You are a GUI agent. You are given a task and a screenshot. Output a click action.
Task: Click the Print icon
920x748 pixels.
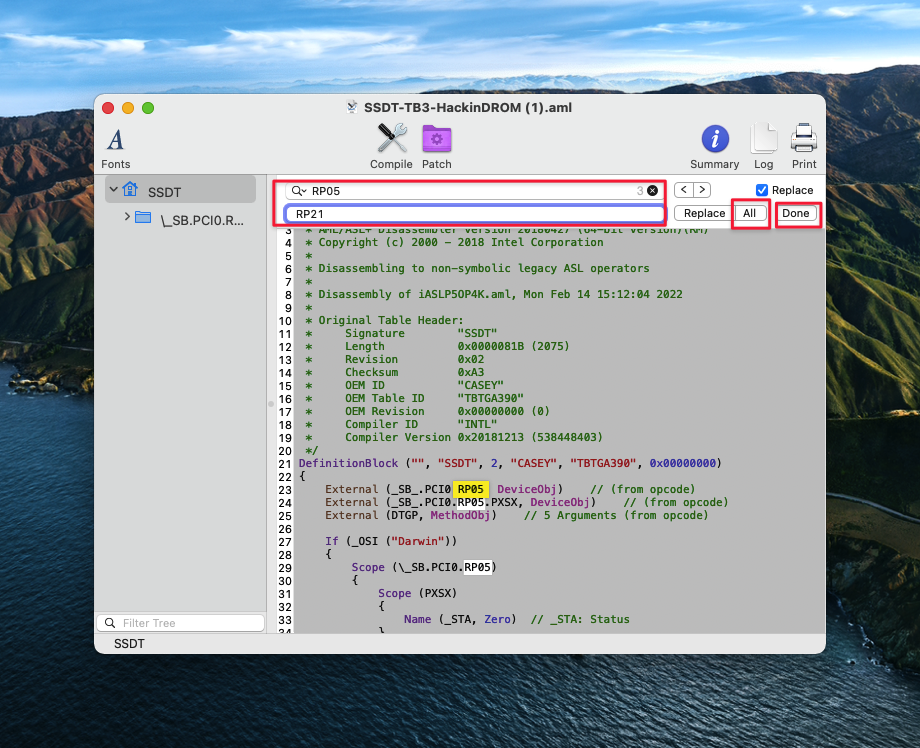[x=804, y=141]
